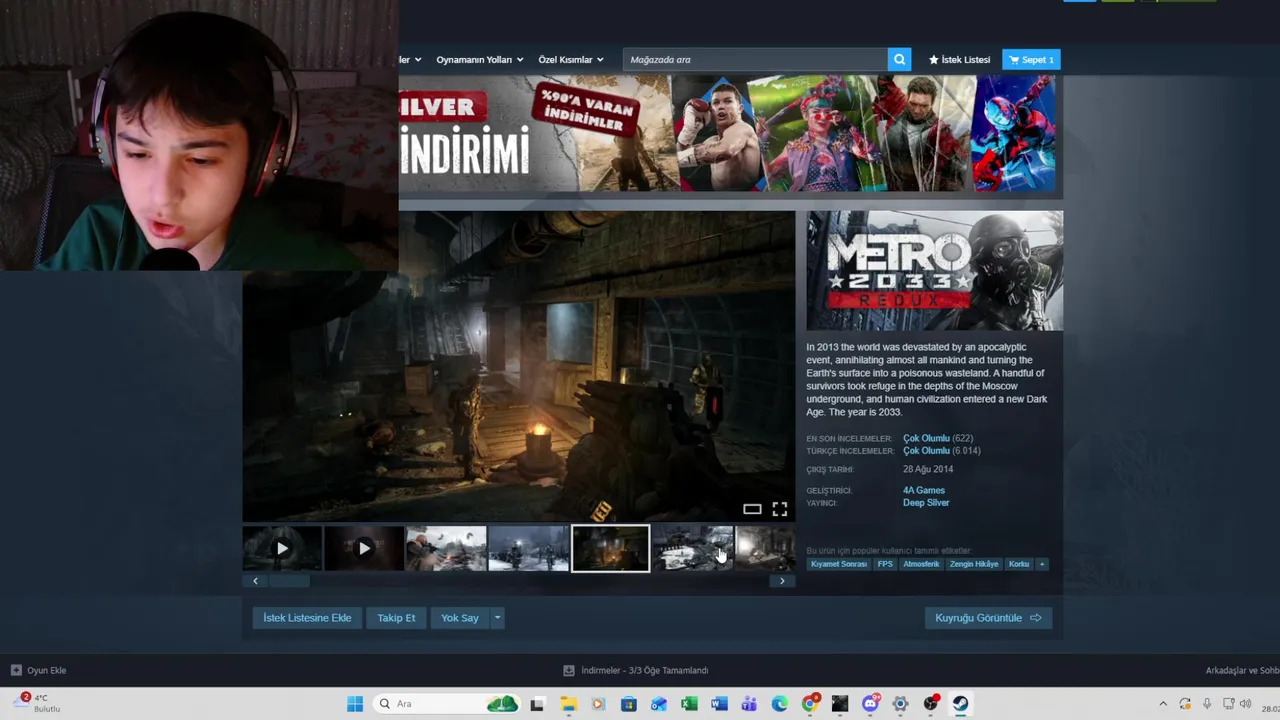Open the Windows Start menu
This screenshot has width=1280, height=720.
355,704
